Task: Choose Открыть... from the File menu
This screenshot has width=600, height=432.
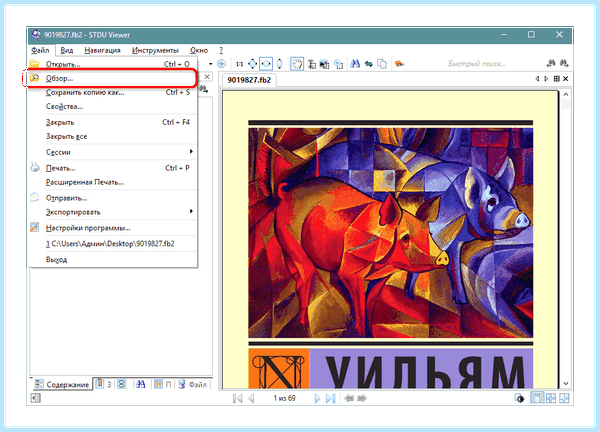Action: 113,64
